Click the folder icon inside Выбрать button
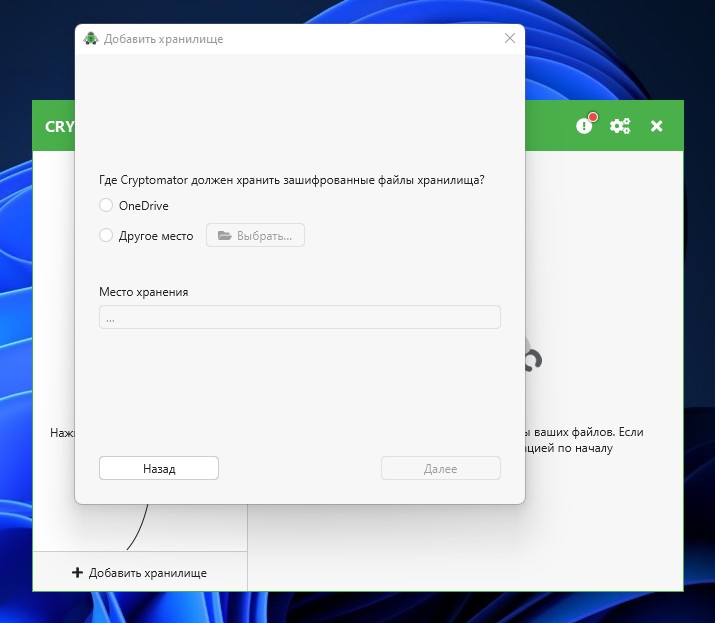The width and height of the screenshot is (715, 623). 224,235
